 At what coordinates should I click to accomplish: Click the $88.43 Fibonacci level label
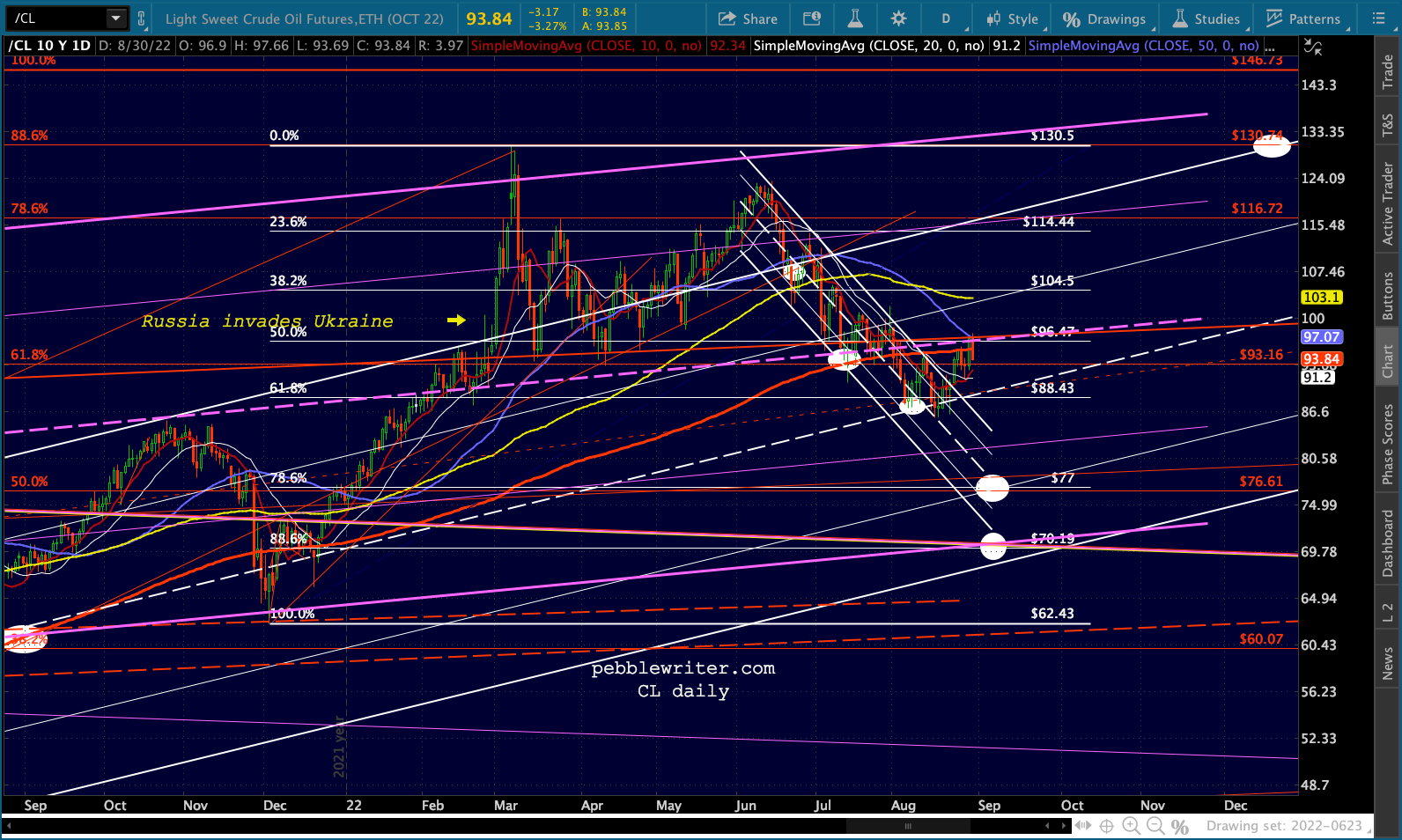[x=1052, y=388]
